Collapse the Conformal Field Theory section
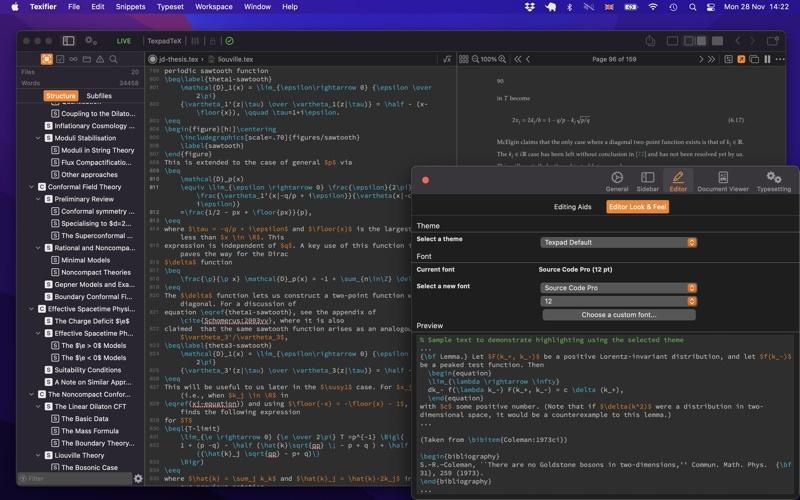 (x=31, y=187)
